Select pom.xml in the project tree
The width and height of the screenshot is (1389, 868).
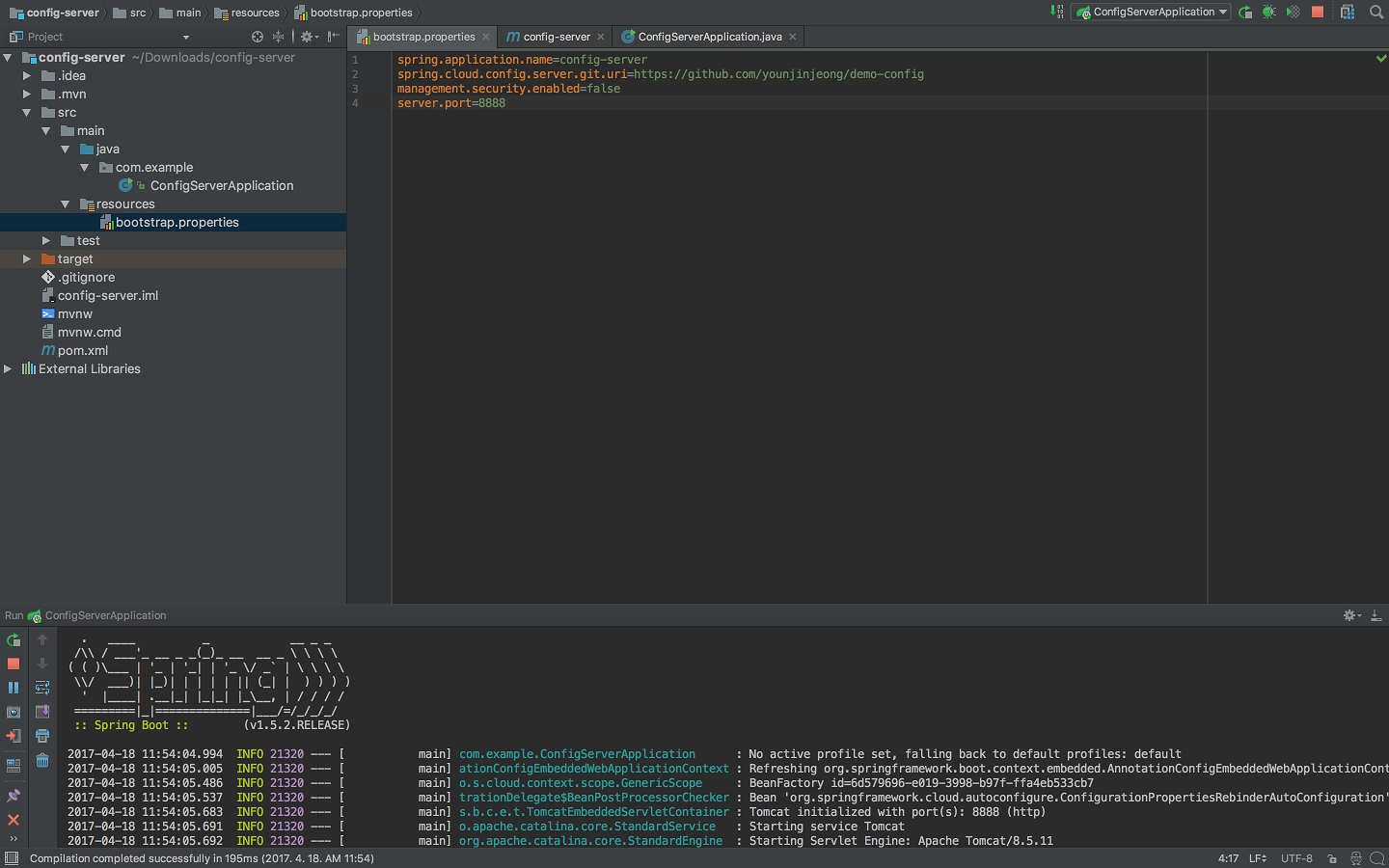pos(83,351)
